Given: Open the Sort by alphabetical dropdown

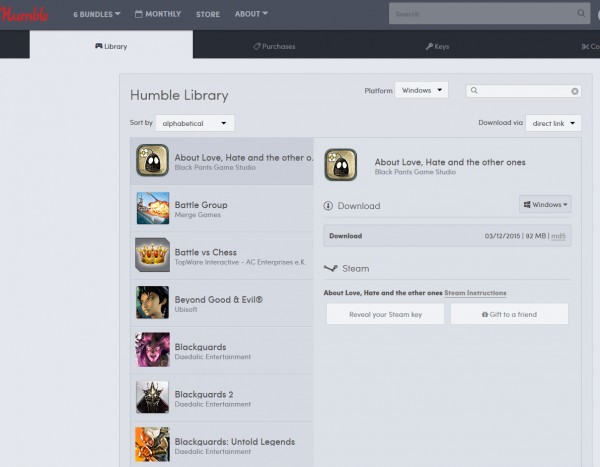Looking at the screenshot, I should tap(195, 123).
